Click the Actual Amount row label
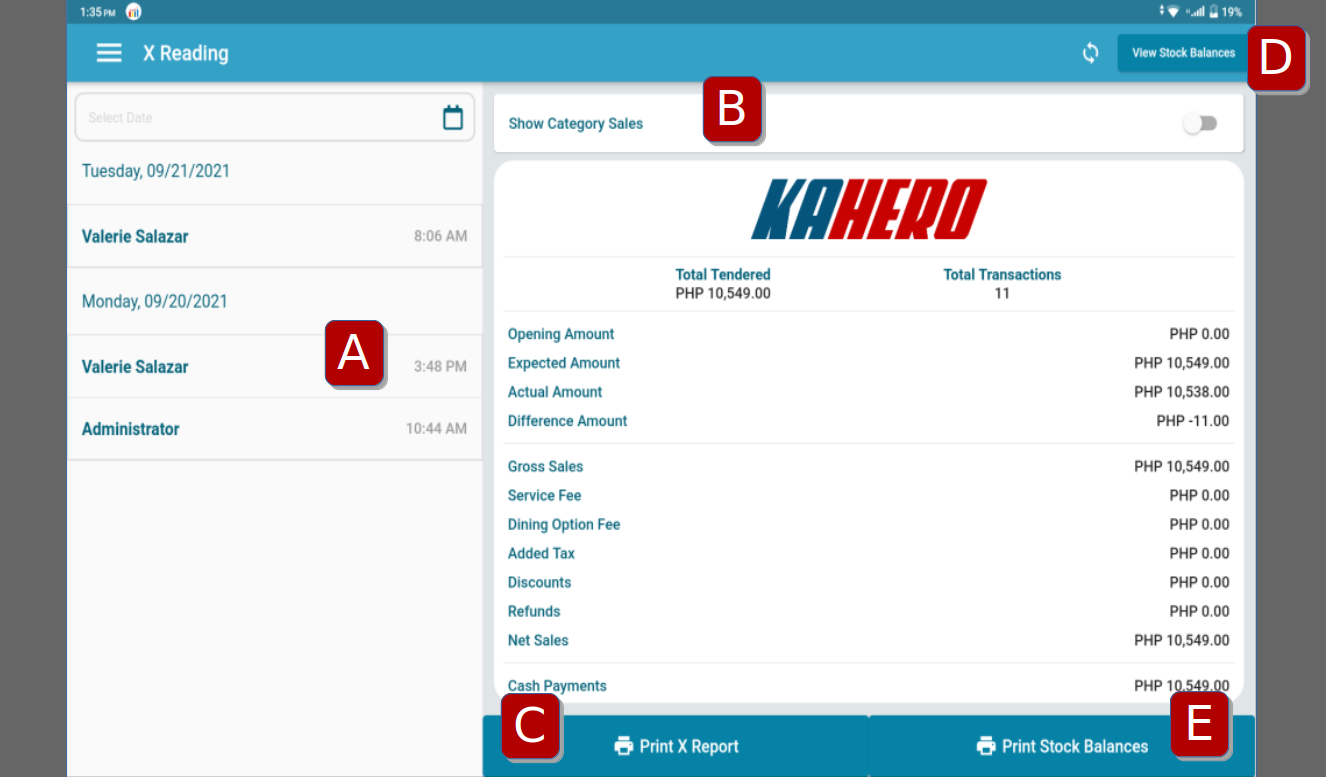Viewport: 1326px width, 777px height. tap(555, 392)
